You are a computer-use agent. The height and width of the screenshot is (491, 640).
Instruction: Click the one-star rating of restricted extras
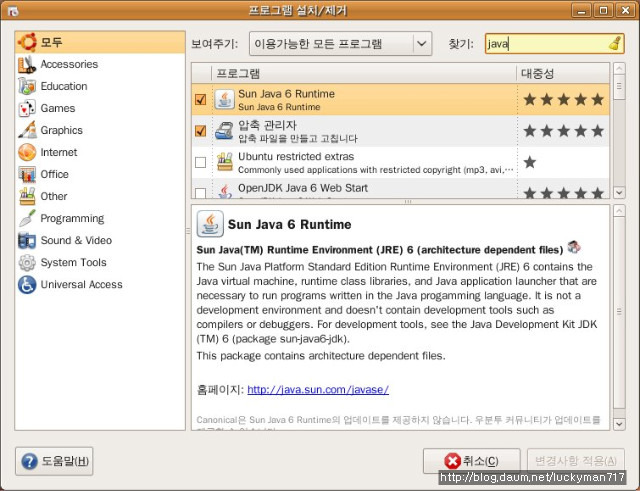pos(530,162)
